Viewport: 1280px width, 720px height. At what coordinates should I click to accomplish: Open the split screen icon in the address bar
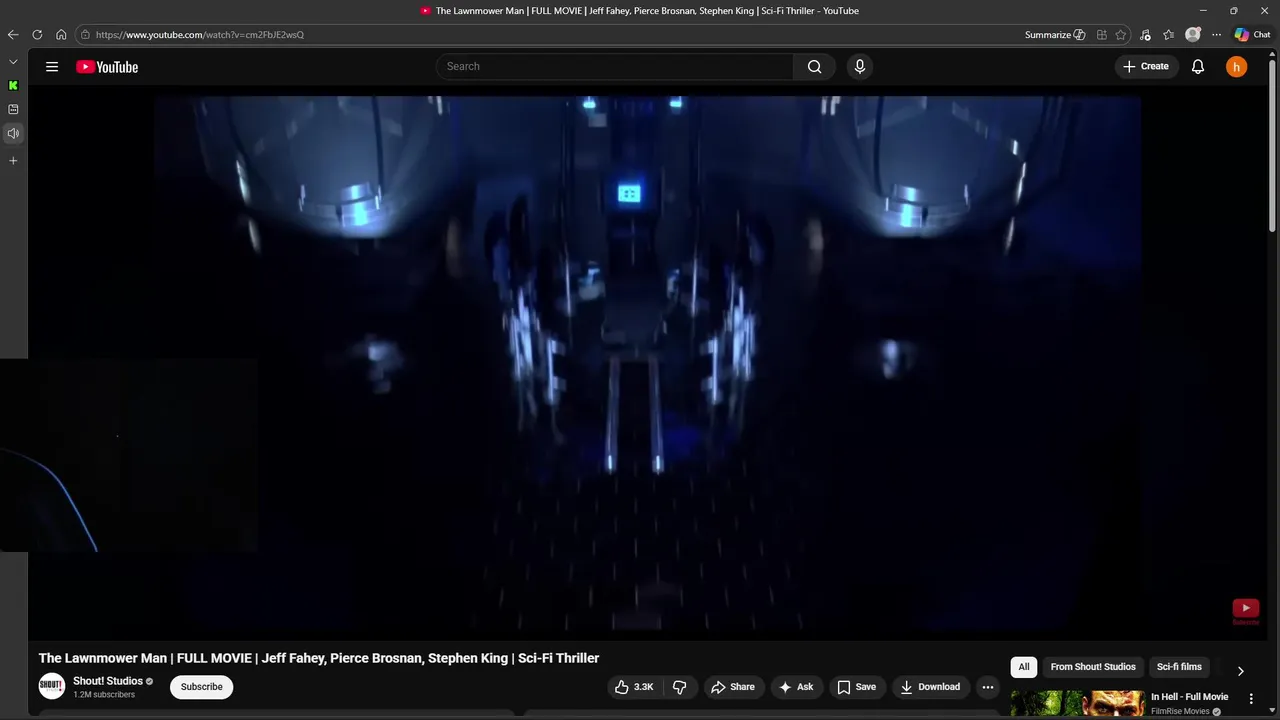1101,34
